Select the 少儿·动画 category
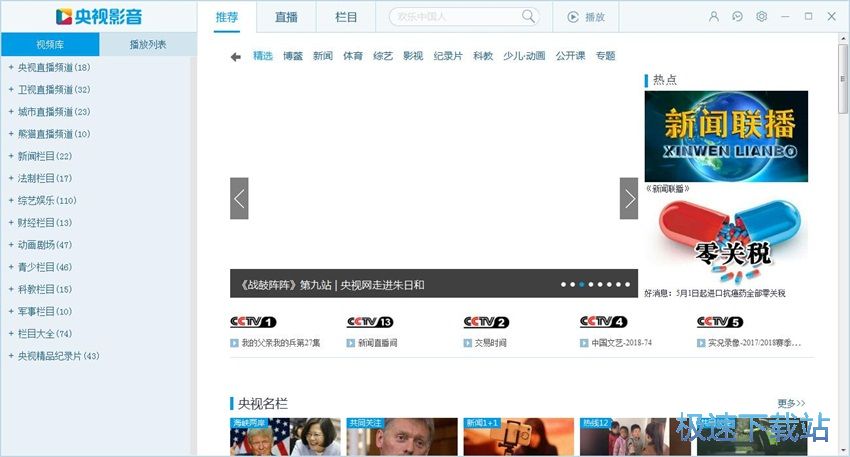The height and width of the screenshot is (457, 850). coord(524,56)
